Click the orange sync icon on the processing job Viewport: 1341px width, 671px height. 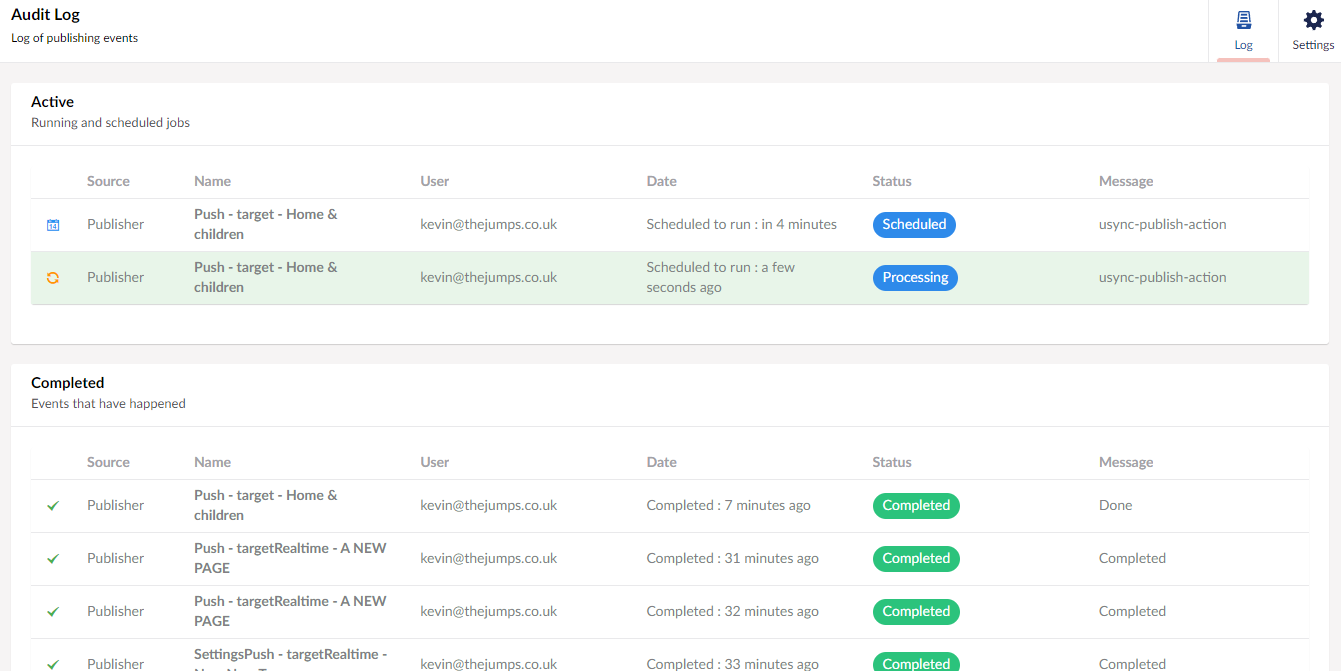(x=53, y=277)
